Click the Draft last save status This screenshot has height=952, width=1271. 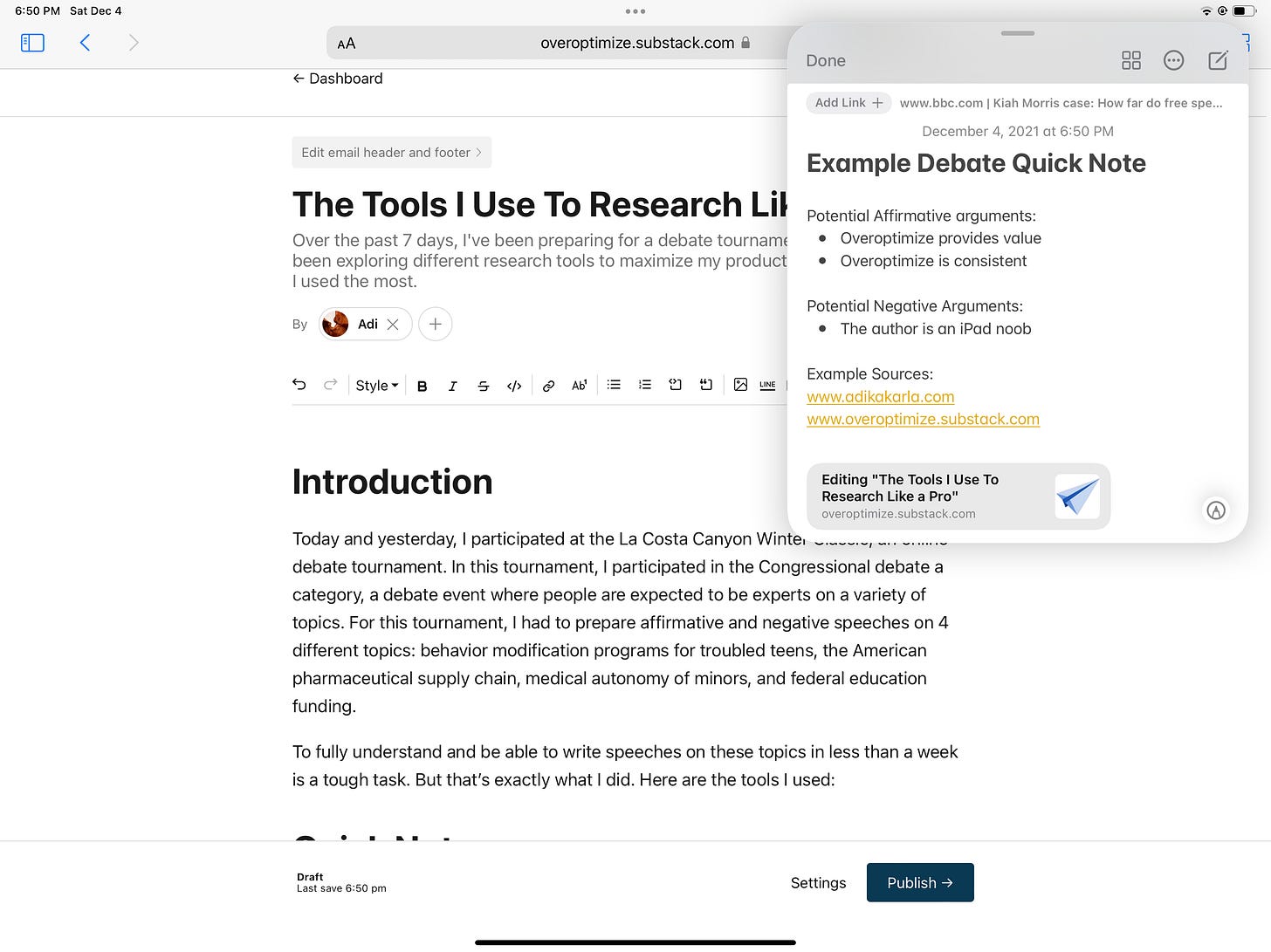341,882
